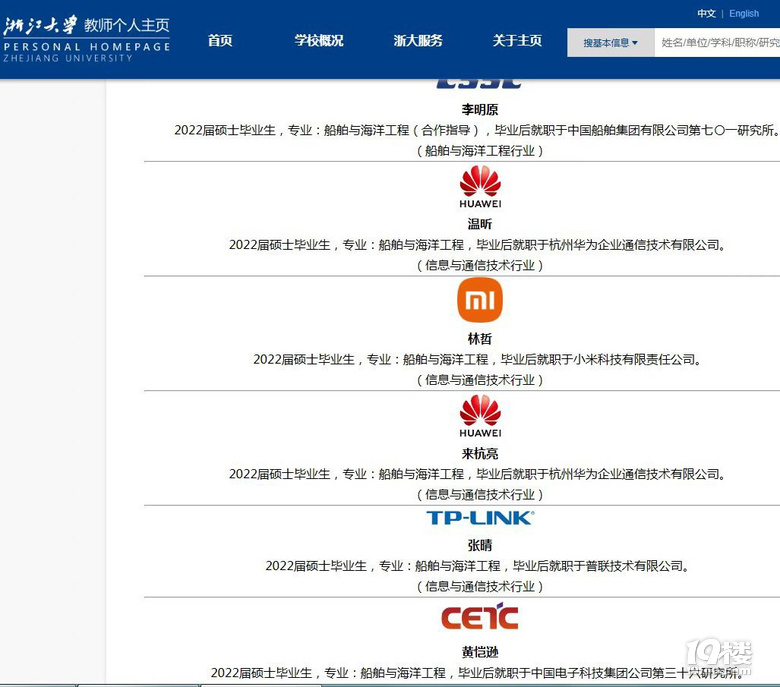
Task: Open the 首页 menu item
Action: point(220,40)
